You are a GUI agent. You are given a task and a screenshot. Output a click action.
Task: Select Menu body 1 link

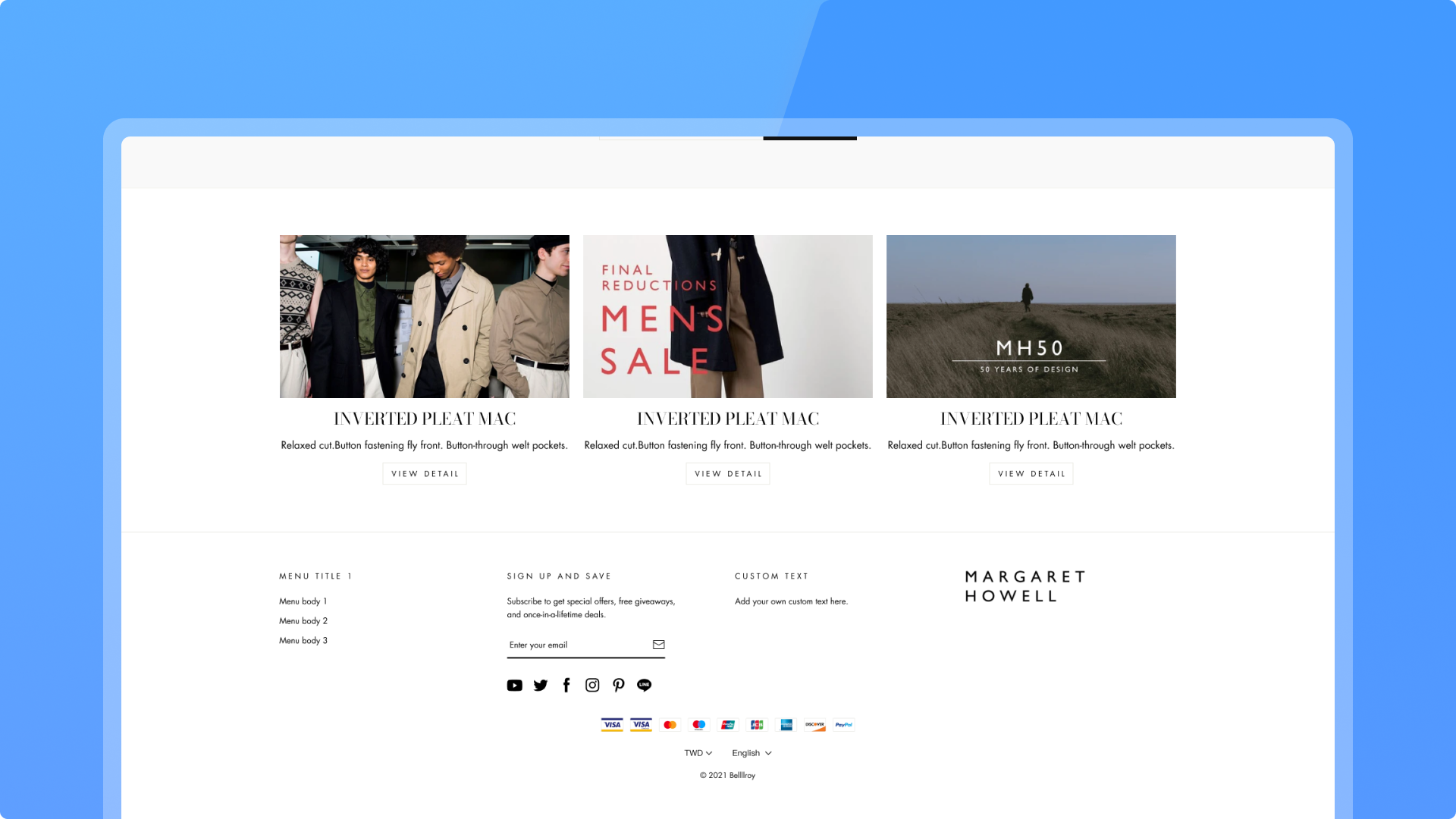point(303,601)
